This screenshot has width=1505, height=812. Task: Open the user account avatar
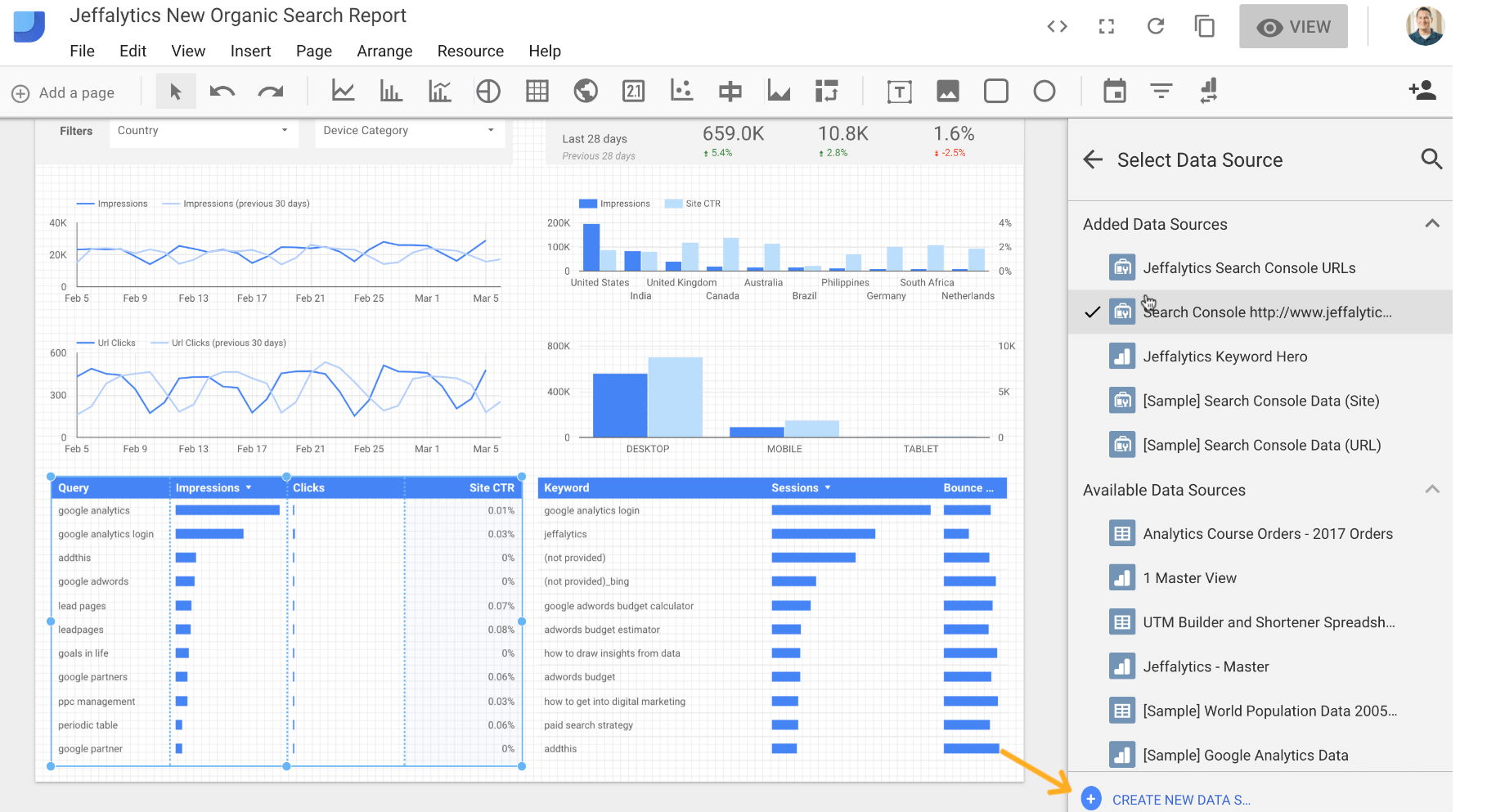[1425, 26]
